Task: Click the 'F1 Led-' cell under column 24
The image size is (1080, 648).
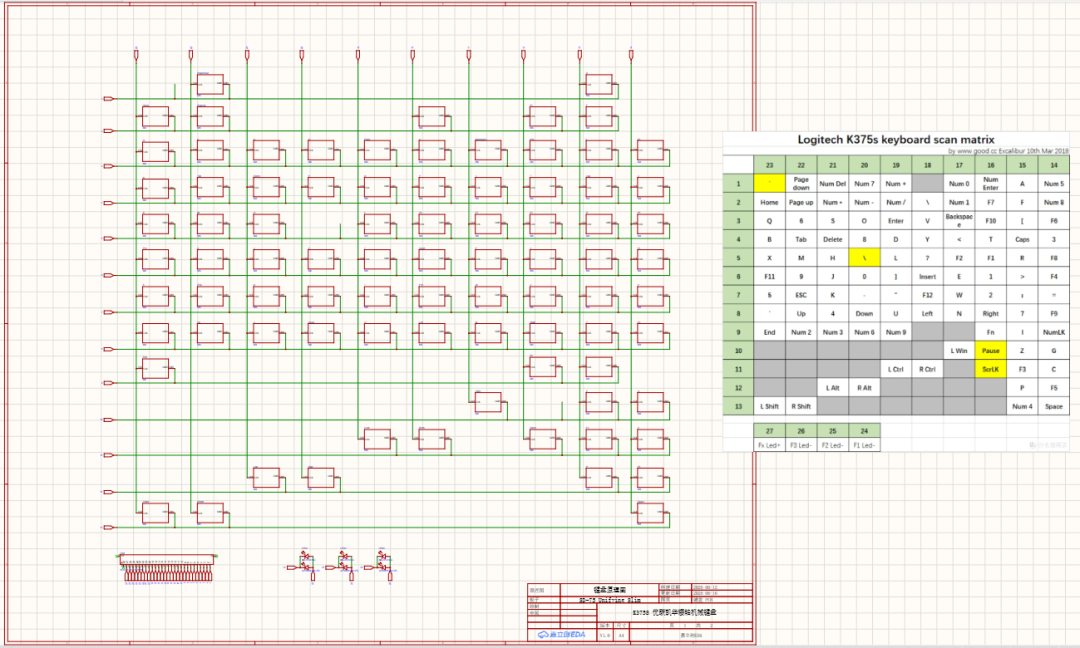Action: (864, 446)
